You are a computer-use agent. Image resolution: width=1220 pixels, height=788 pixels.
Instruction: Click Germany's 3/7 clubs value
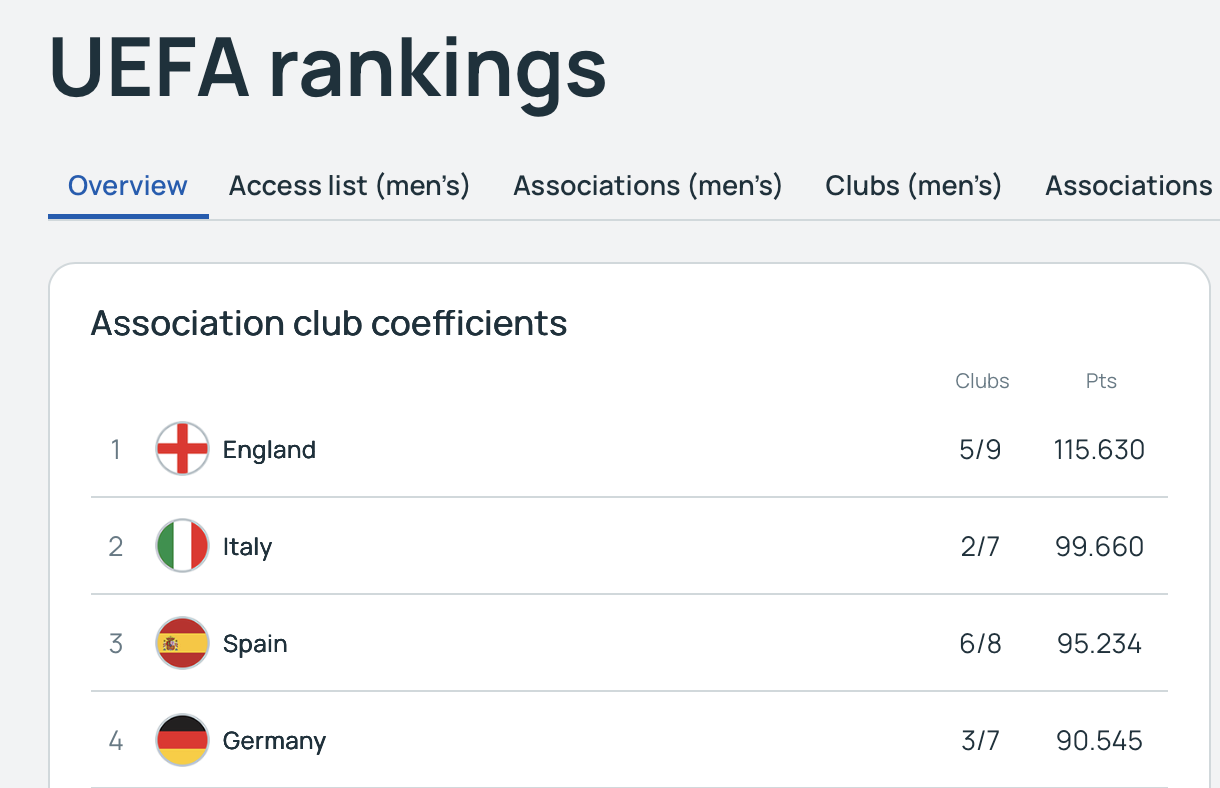(980, 741)
